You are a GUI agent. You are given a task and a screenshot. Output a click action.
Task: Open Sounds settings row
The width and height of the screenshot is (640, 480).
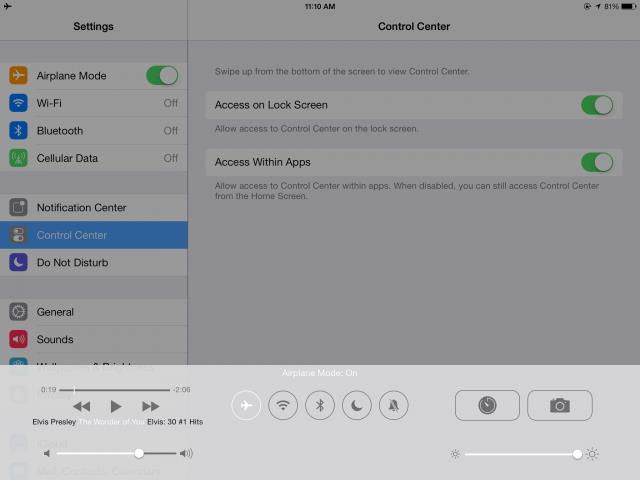tap(94, 339)
